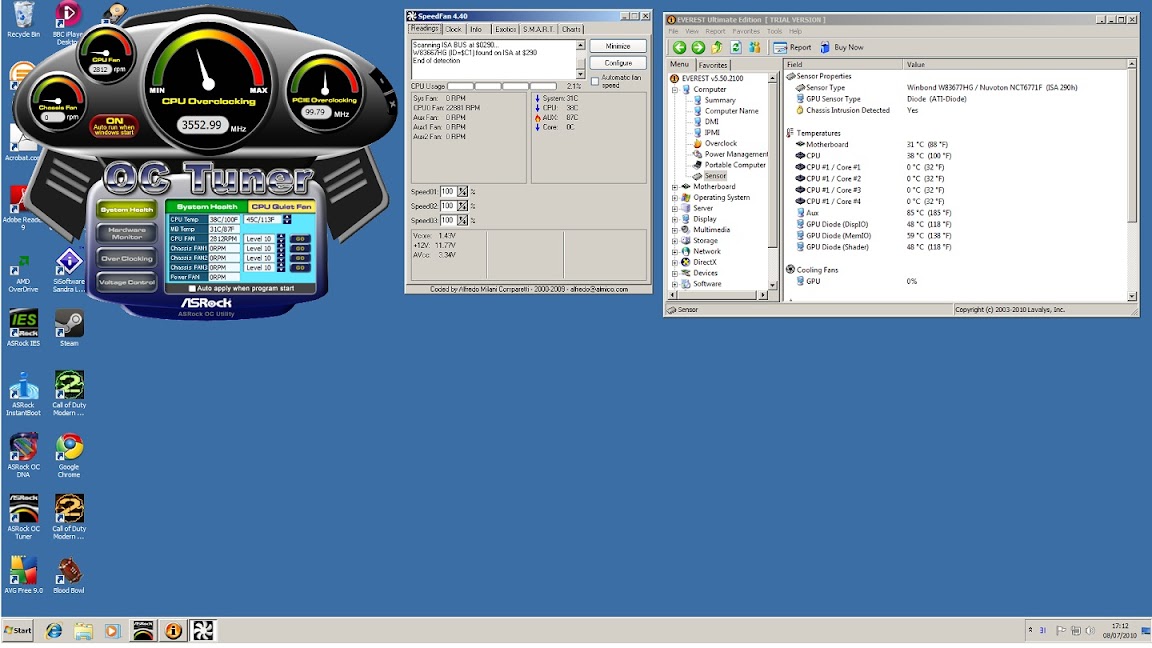
Task: Open Hardware Monitor in OC Tuner
Action: 126,234
